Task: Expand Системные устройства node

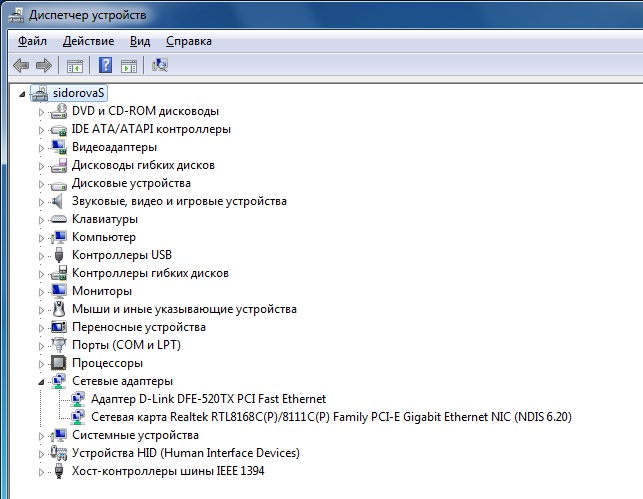Action: (41, 436)
